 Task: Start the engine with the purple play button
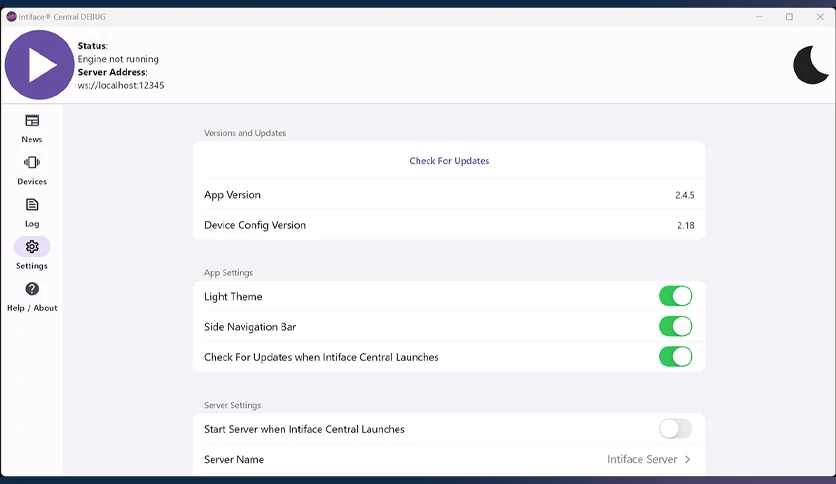point(39,64)
